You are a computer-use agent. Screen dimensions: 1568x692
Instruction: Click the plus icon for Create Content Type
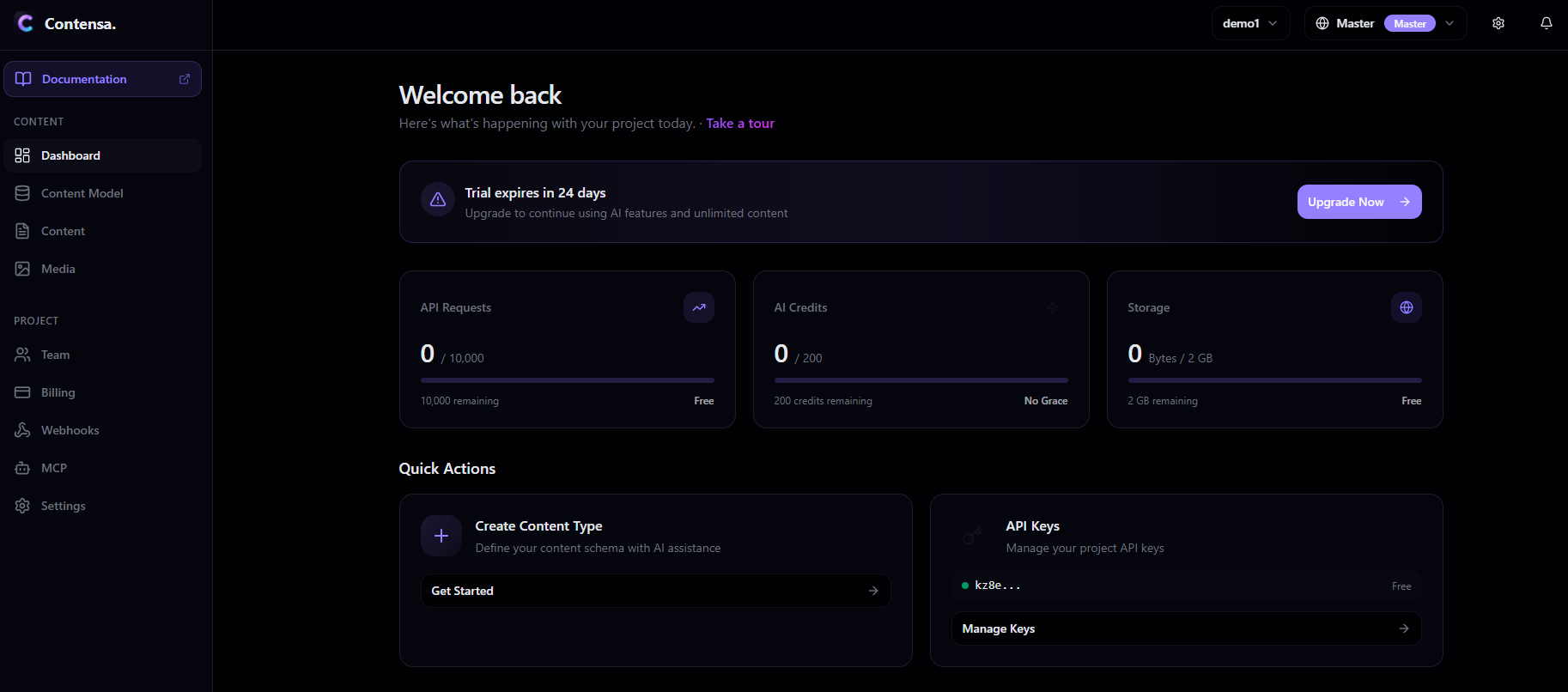point(441,536)
